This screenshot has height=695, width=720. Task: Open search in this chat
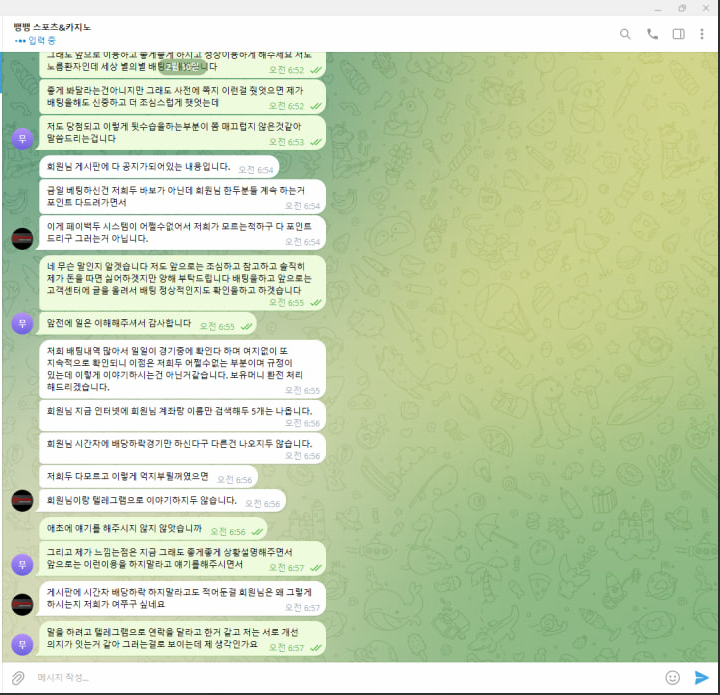click(625, 34)
